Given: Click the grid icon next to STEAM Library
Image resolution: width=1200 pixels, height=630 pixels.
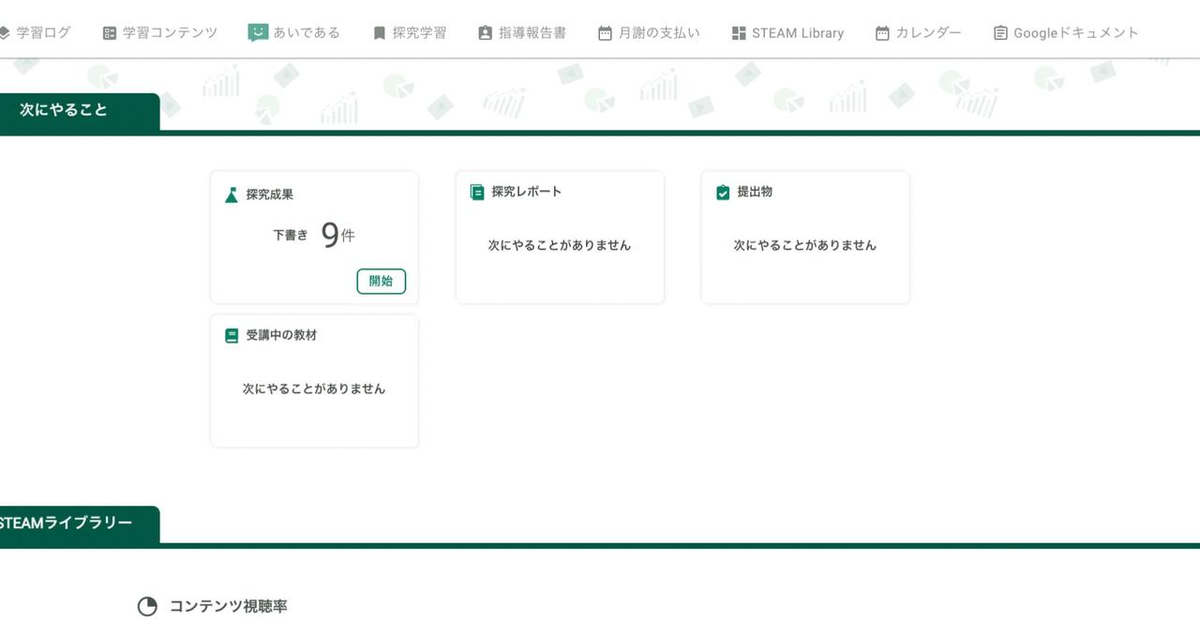Looking at the screenshot, I should (x=739, y=31).
